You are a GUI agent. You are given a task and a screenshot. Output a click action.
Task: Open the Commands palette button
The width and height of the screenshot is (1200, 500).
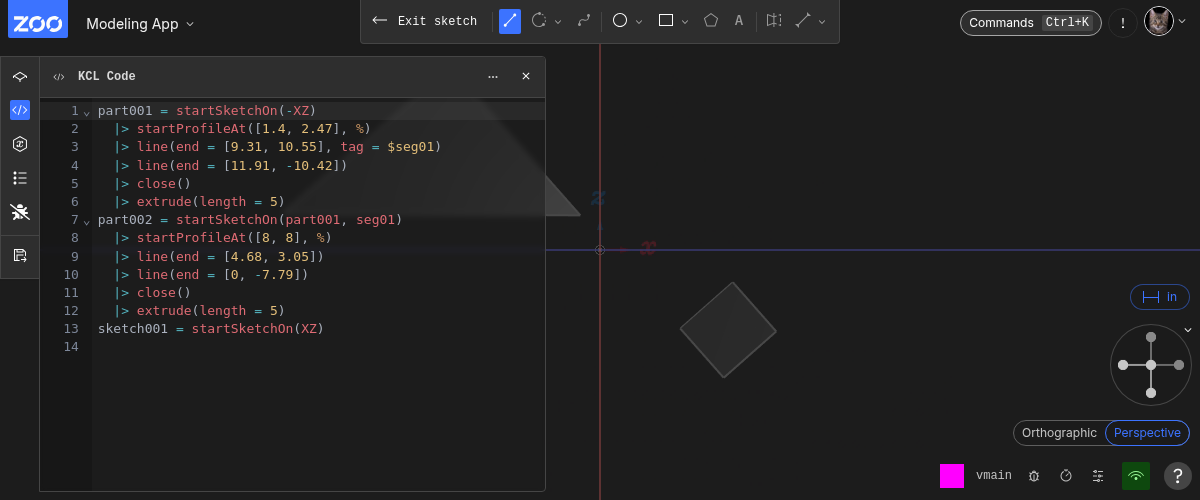[1030, 23]
